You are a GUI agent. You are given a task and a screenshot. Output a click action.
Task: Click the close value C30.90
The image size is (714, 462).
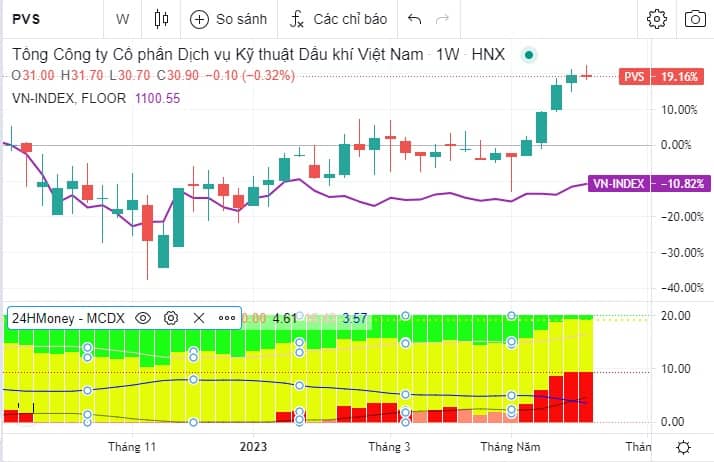point(178,75)
